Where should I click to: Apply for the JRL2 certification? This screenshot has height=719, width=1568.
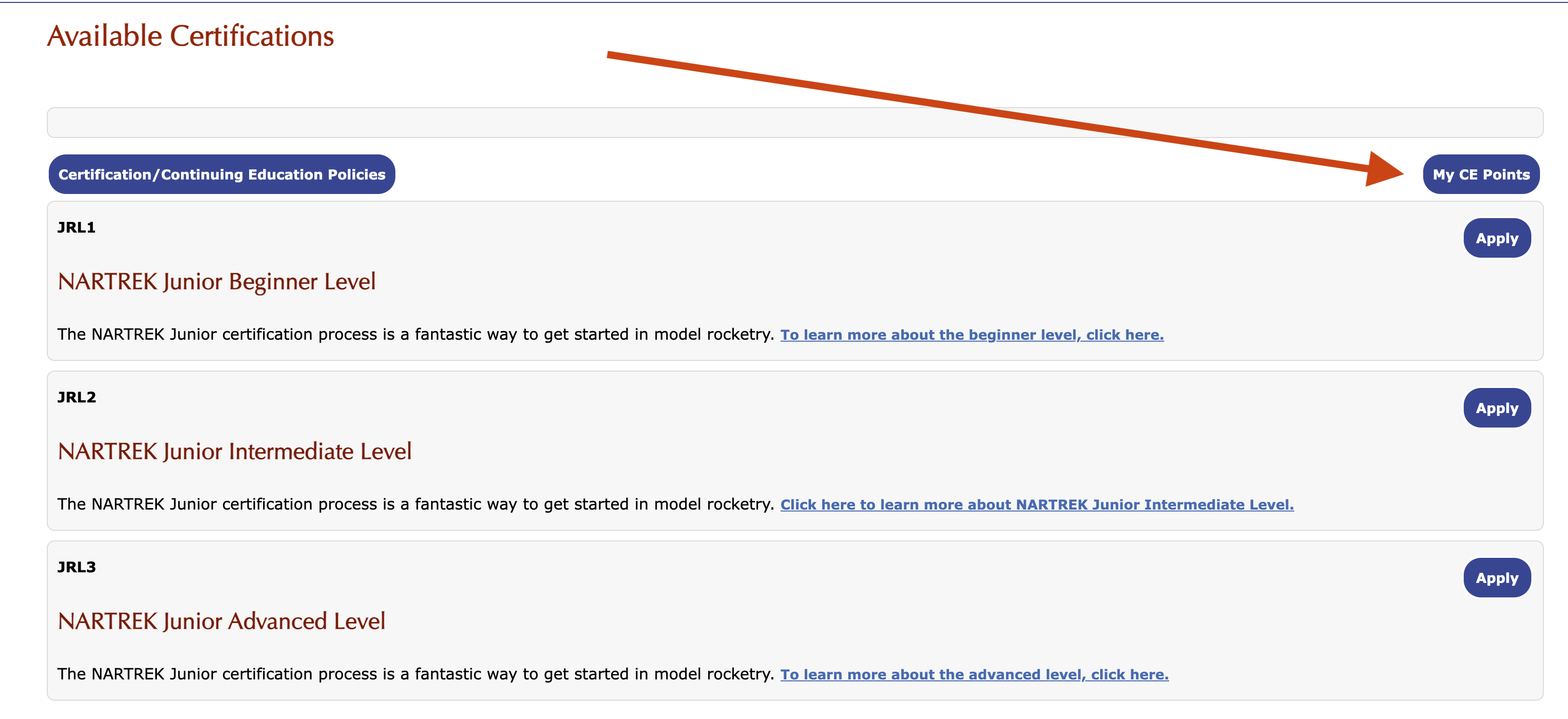pos(1496,408)
